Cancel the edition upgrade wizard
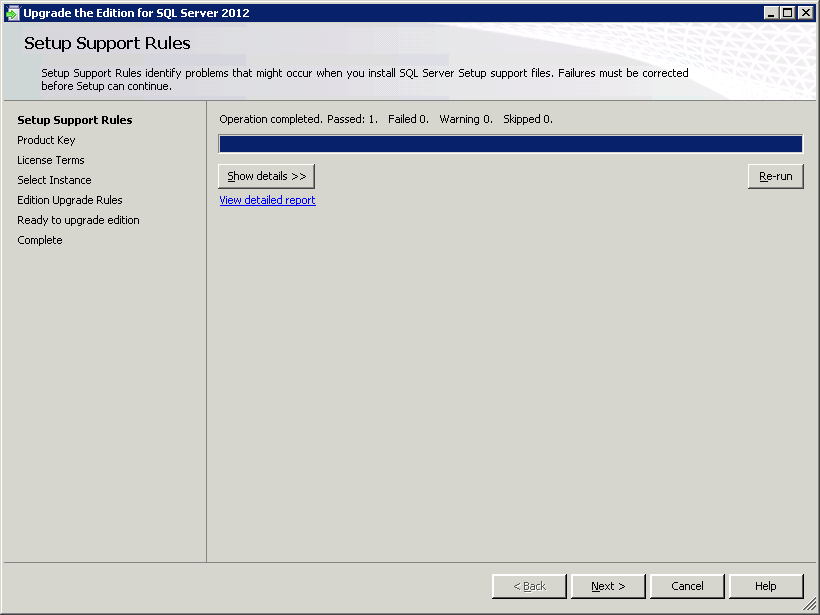 [x=687, y=586]
